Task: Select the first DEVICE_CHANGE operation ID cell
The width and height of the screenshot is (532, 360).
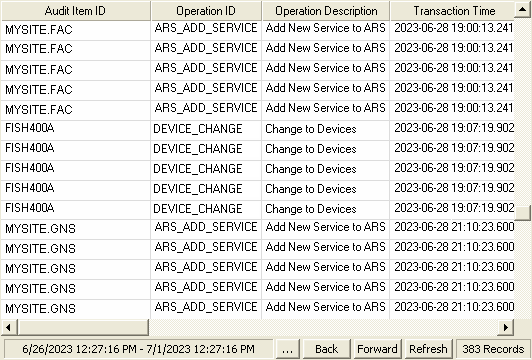Action: (x=206, y=130)
